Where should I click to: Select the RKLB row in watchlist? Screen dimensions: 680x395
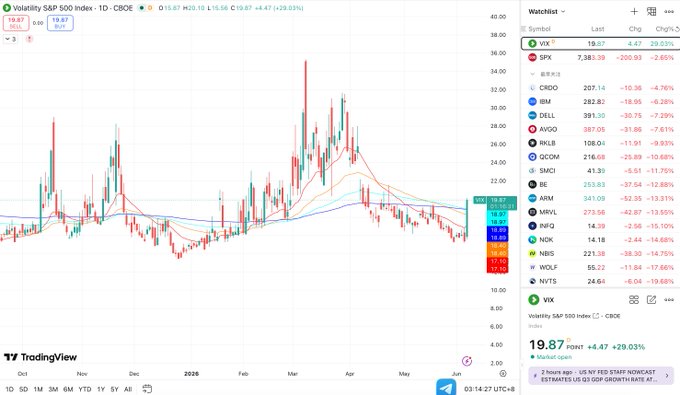[600, 143]
